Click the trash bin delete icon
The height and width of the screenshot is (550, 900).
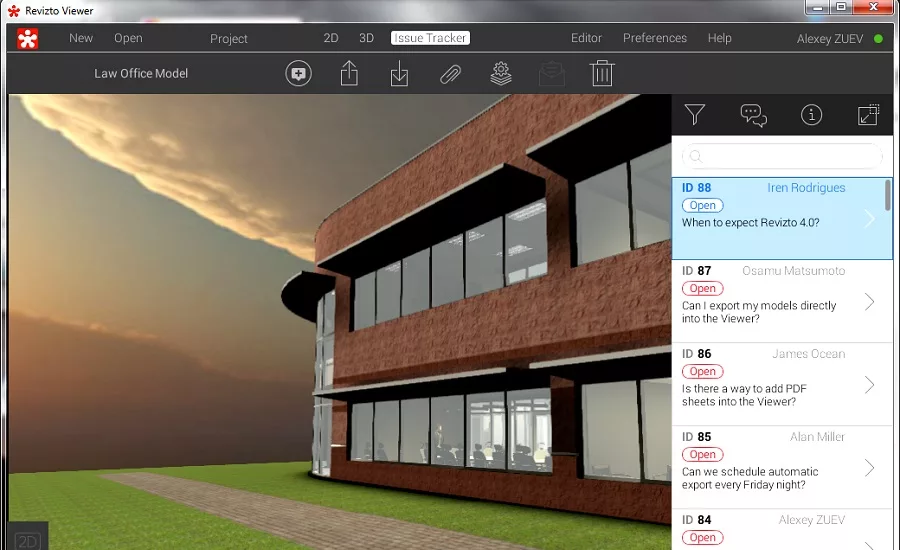click(x=602, y=73)
